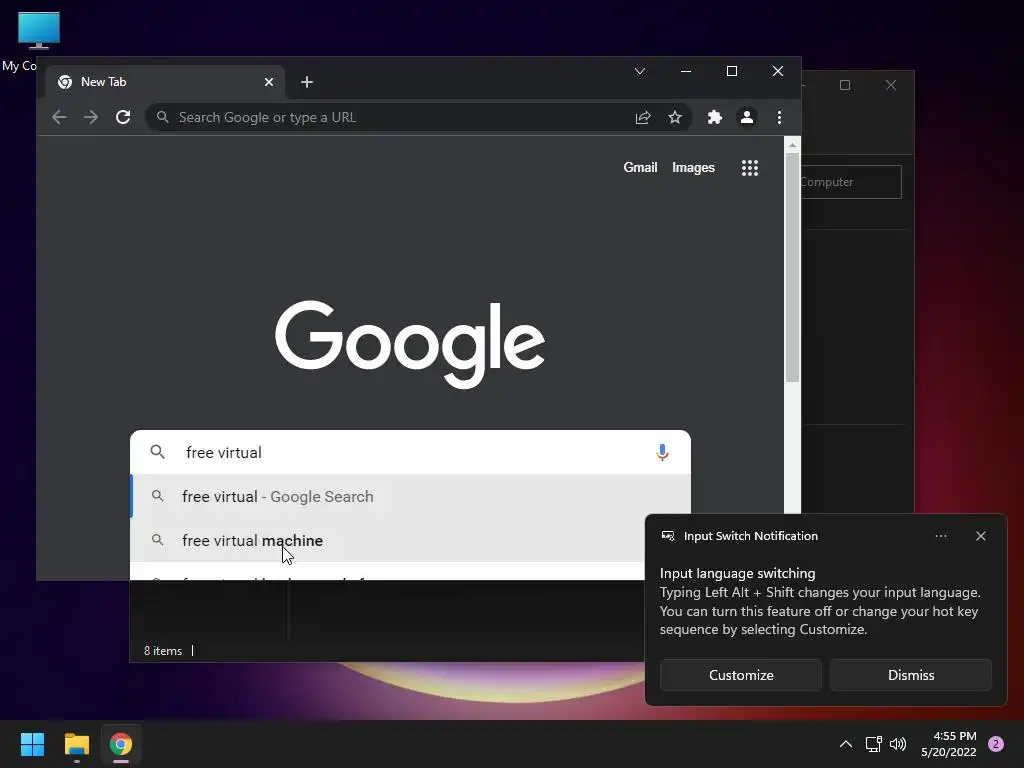Open Chrome extensions puzzle icon
This screenshot has width=1024, height=768.
click(714, 117)
